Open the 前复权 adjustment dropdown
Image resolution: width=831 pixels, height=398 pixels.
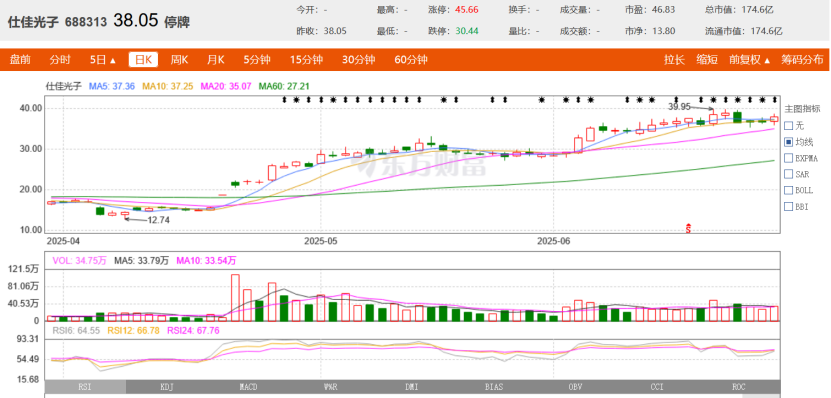[749, 60]
